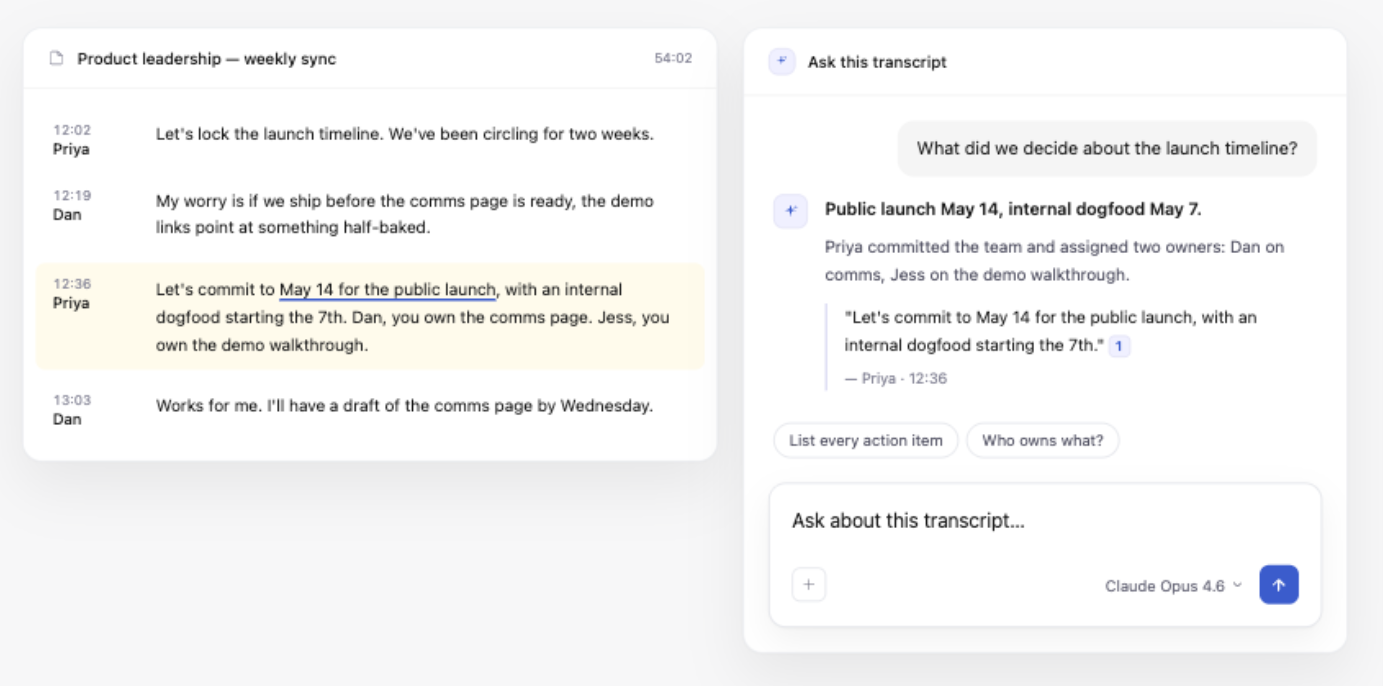
Task: Click the underlined "May 14 for the public launch" text
Action: pyautogui.click(x=387, y=290)
